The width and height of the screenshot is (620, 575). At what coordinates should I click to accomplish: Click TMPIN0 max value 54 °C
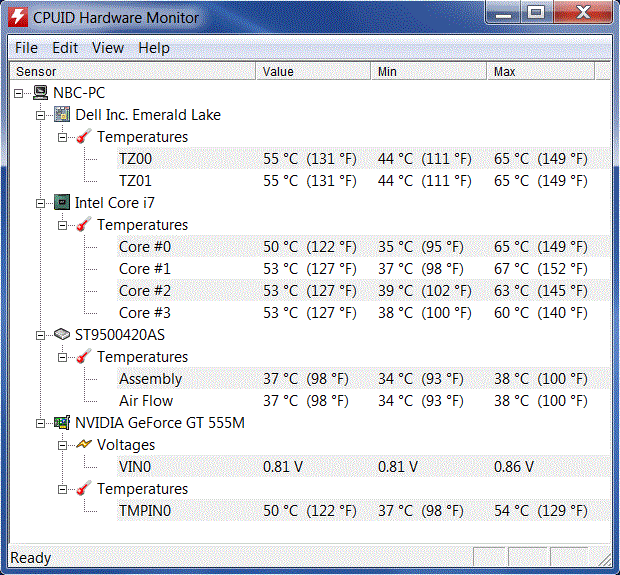[541, 511]
